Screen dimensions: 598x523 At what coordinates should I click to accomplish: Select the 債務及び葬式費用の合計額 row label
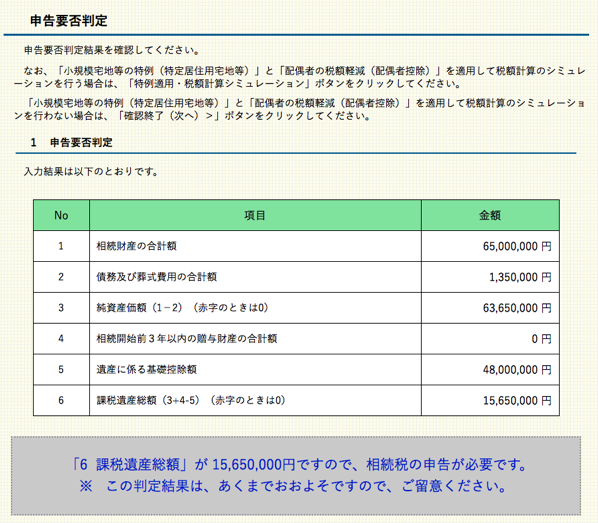tap(156, 277)
